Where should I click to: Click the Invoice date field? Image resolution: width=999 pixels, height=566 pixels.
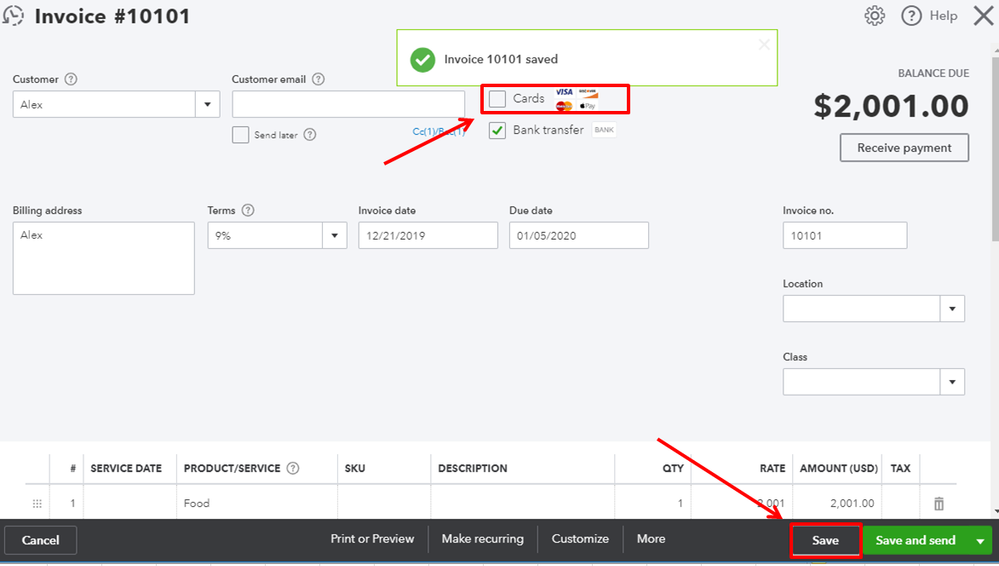[428, 236]
